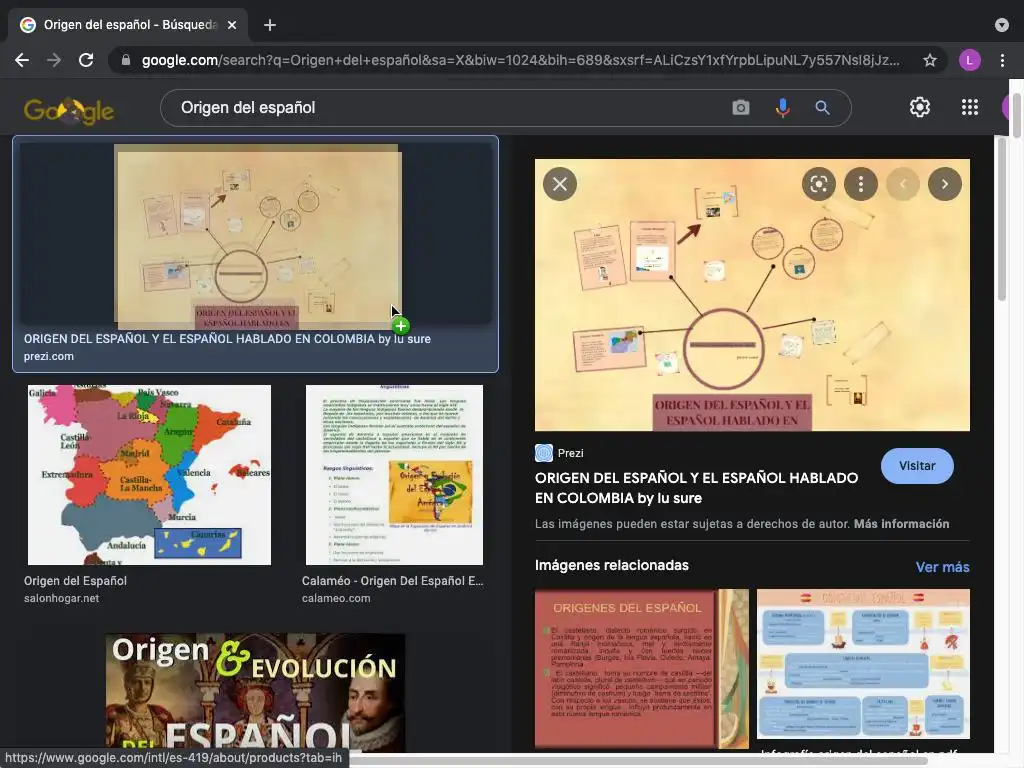Open the Origen & Evolución thumbnail

pyautogui.click(x=255, y=692)
